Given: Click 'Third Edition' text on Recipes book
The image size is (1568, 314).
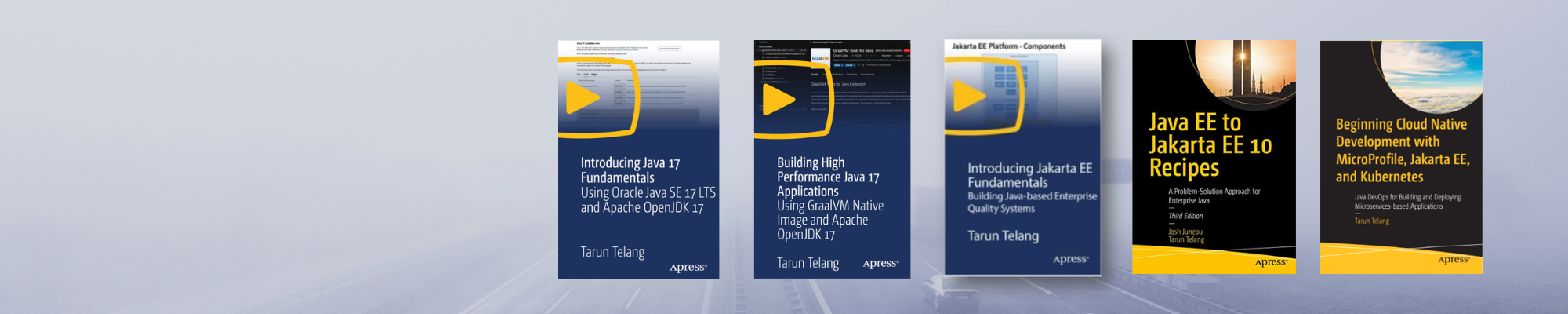Looking at the screenshot, I should [x=1185, y=216].
